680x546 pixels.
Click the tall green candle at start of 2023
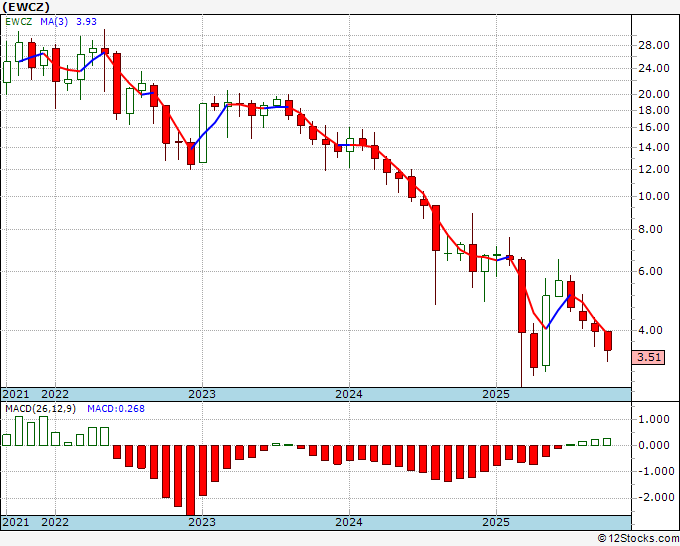[x=203, y=133]
